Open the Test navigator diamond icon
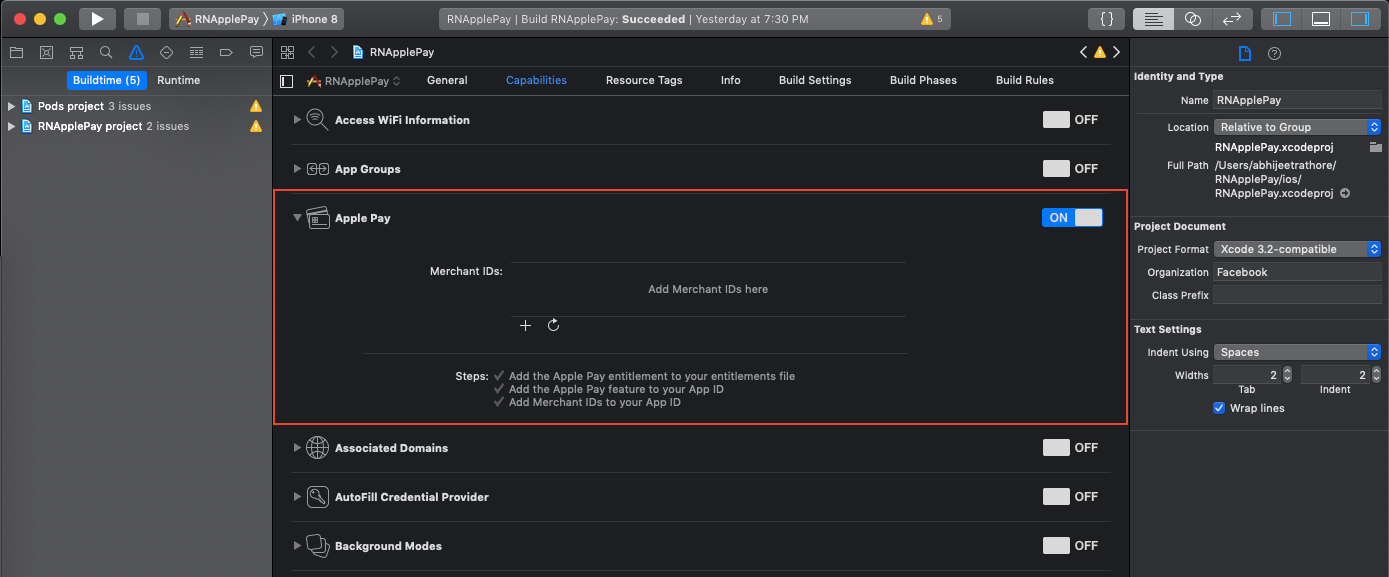Screen dimensions: 1389x577 (166, 52)
